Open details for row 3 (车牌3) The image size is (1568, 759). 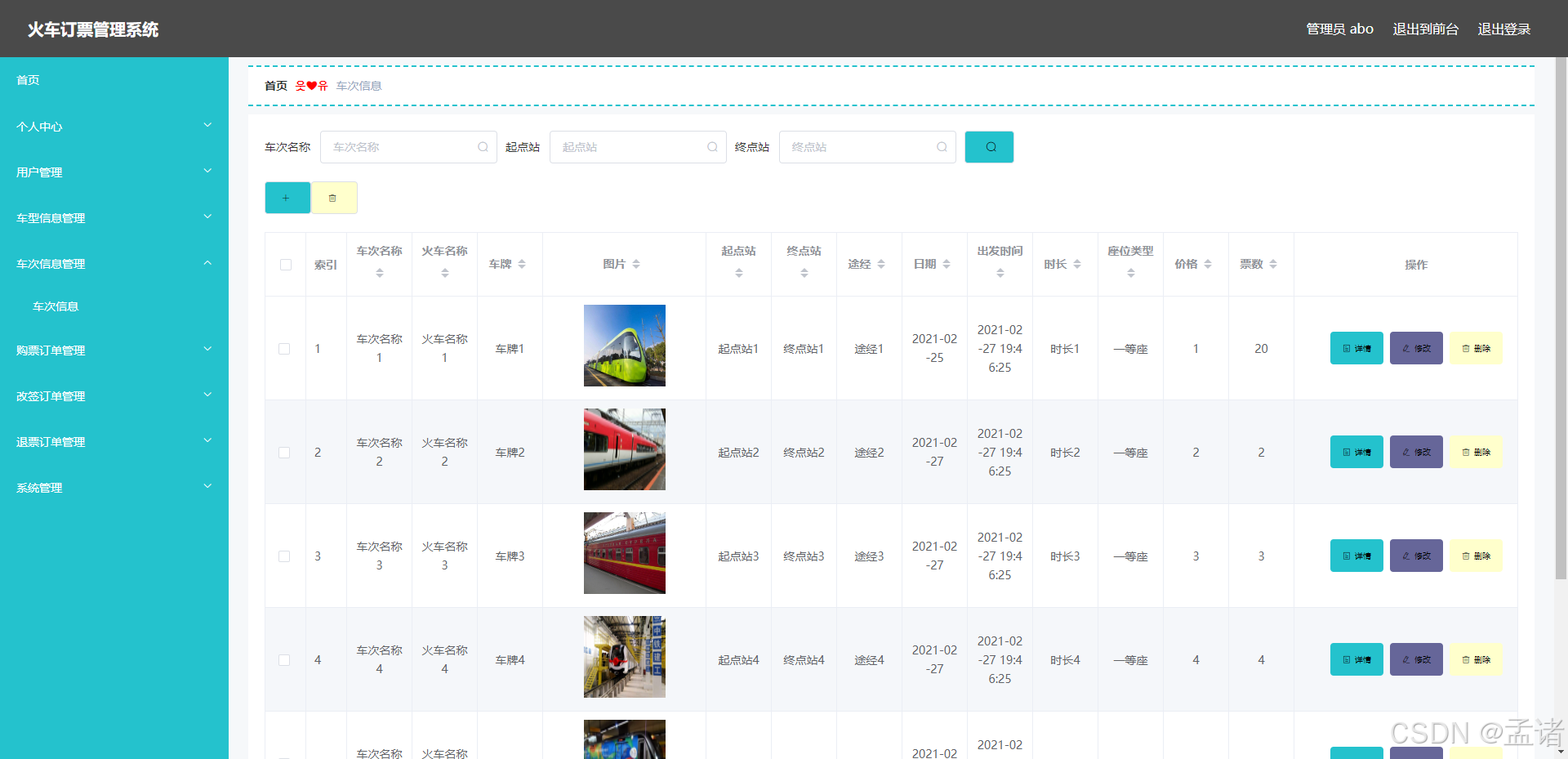(x=1356, y=556)
